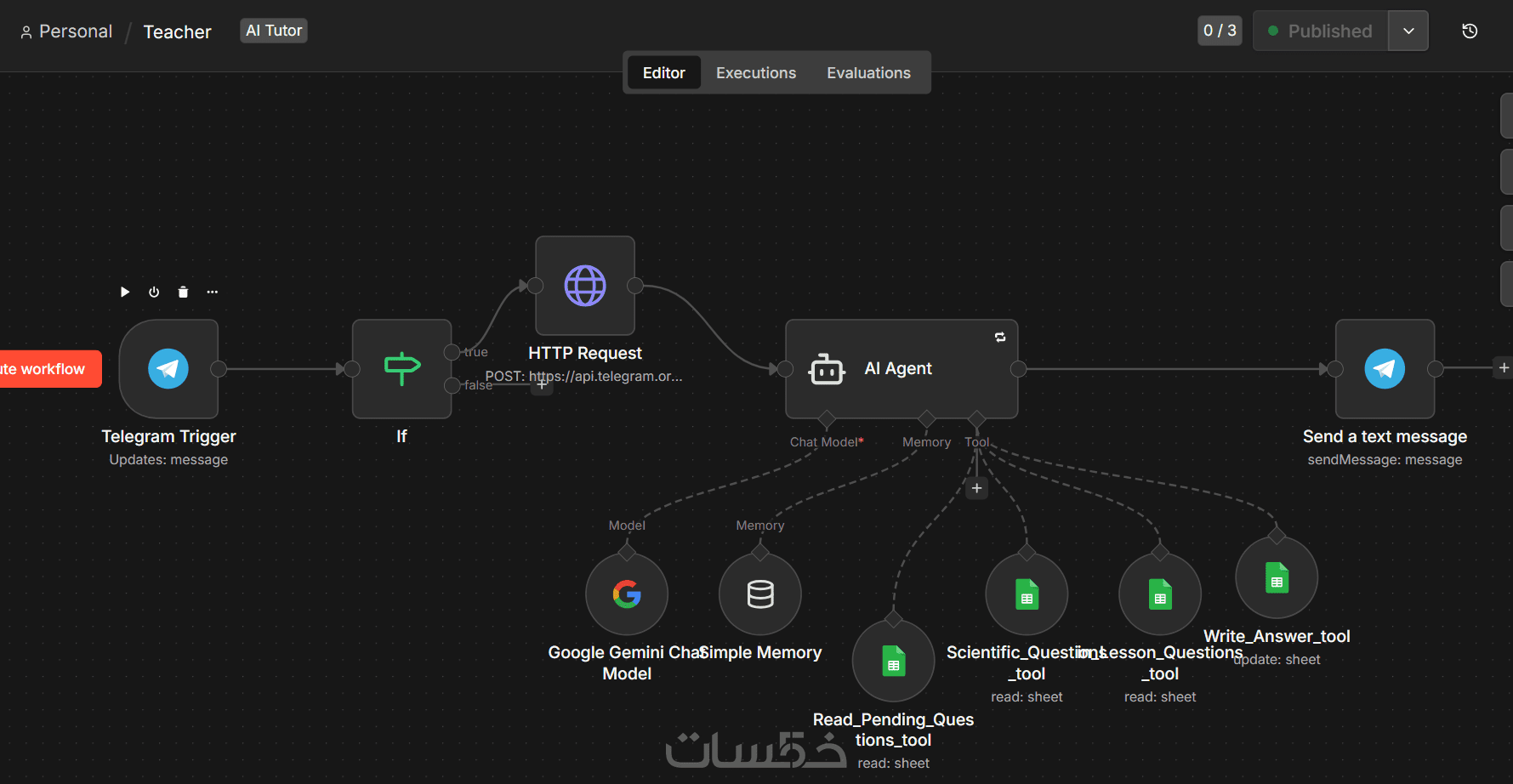Open the Send a text message node
This screenshot has width=1513, height=784.
point(1385,368)
